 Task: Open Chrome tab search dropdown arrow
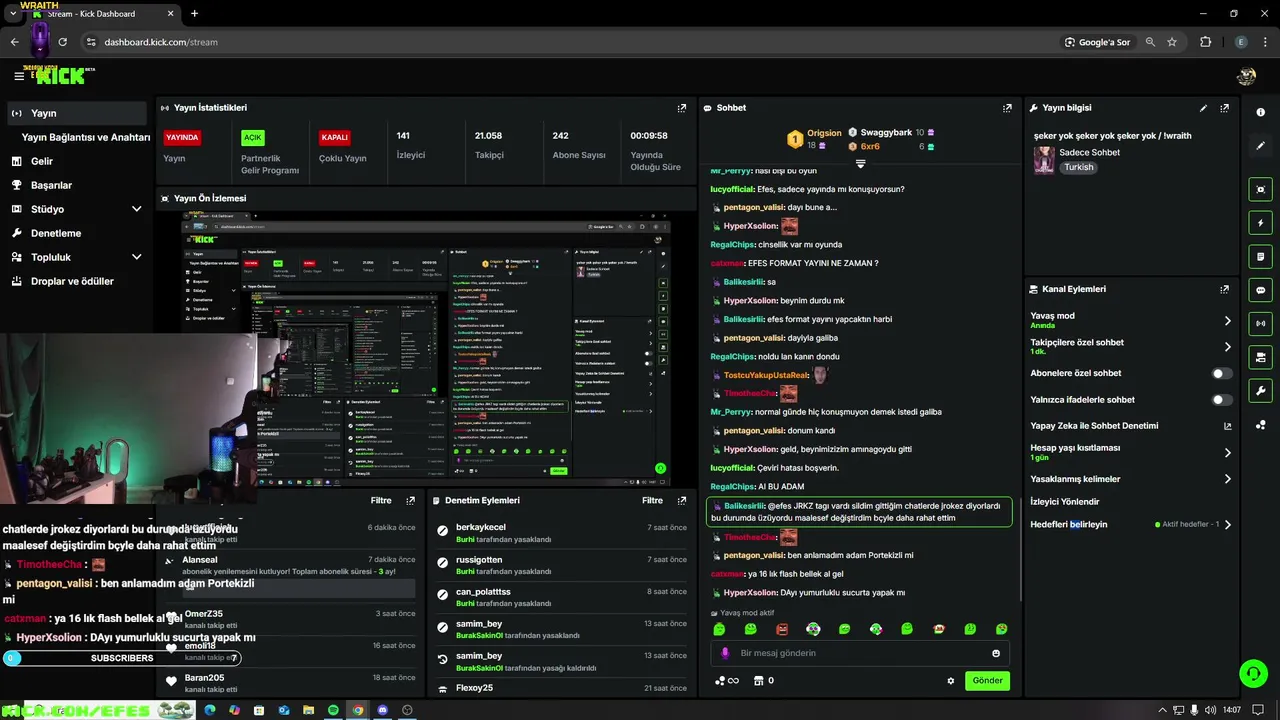(13, 13)
